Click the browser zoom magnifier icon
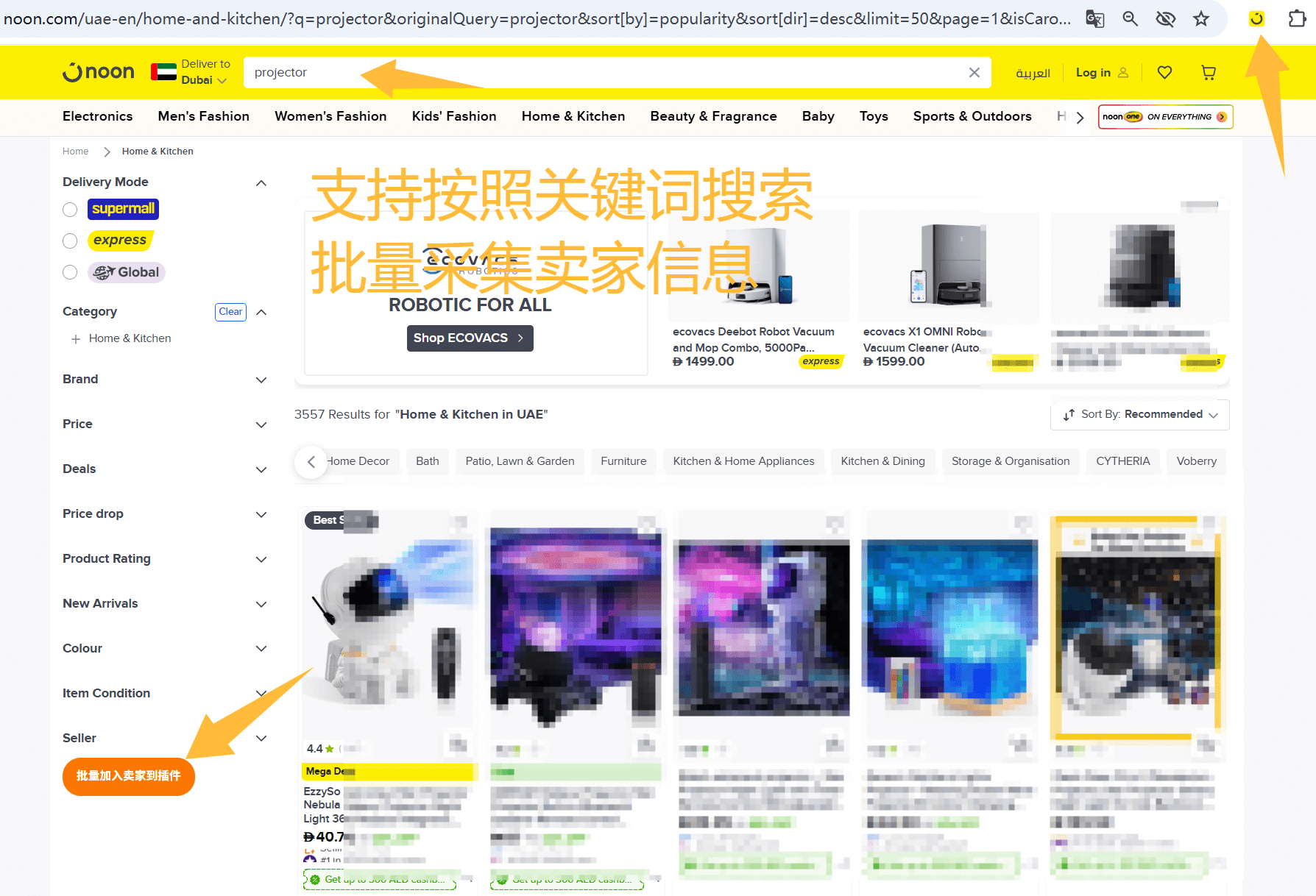The image size is (1316, 896). tap(1131, 18)
